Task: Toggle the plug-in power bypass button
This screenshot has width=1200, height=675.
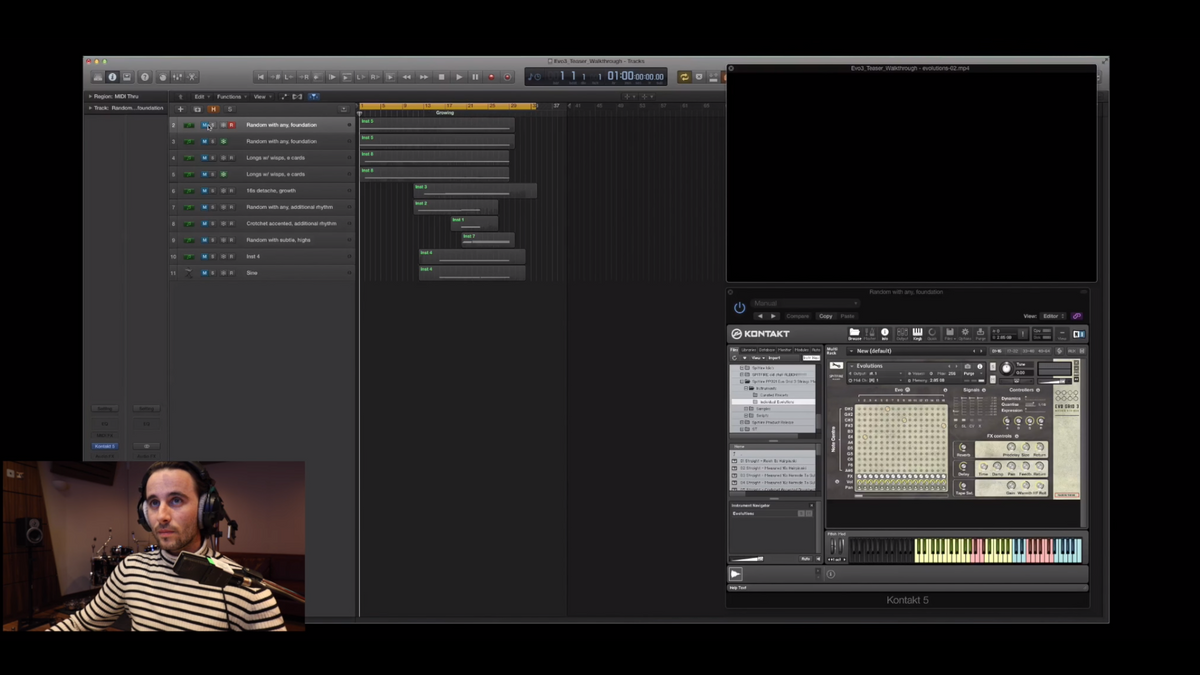Action: click(x=740, y=308)
